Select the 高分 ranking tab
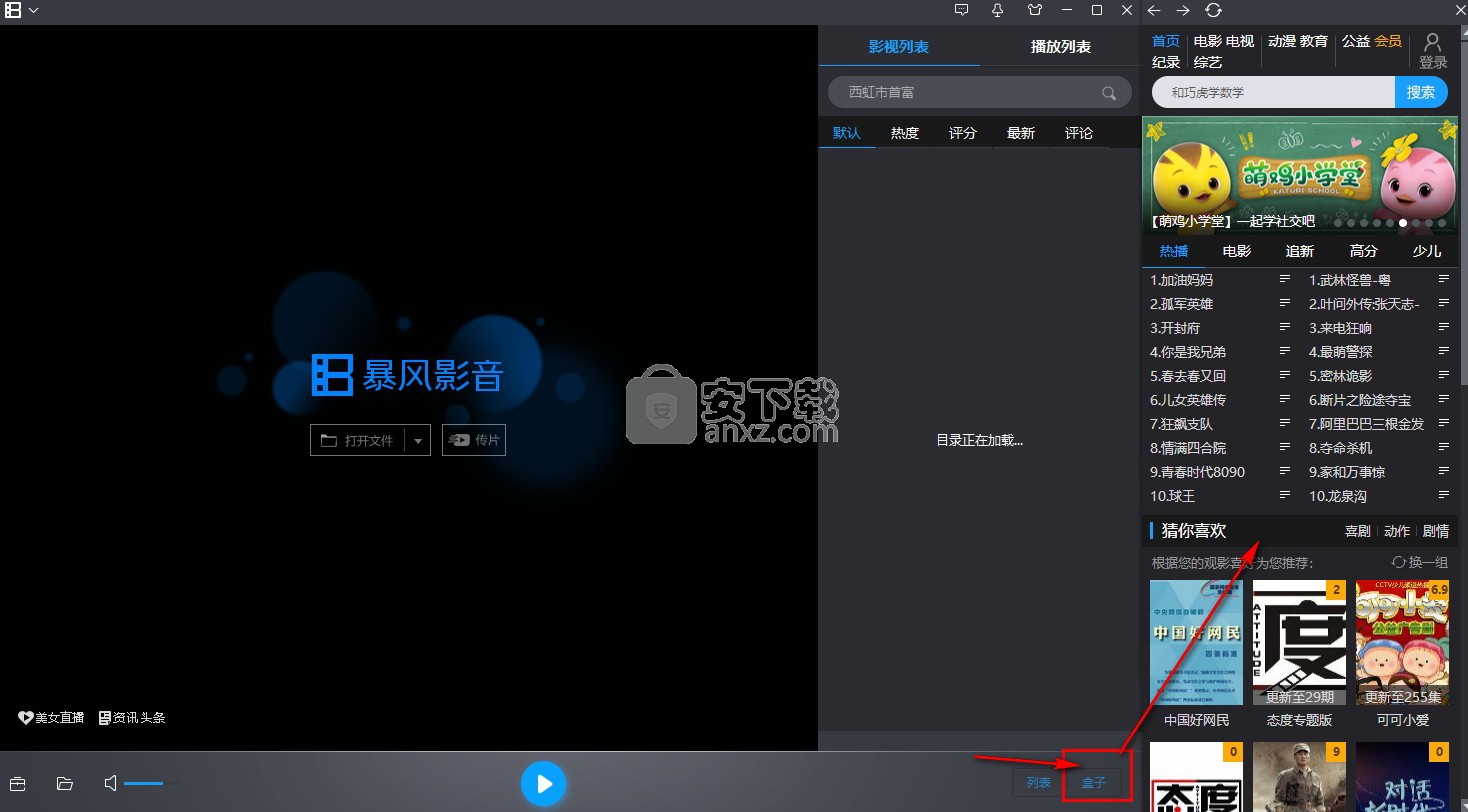This screenshot has height=812, width=1468. point(1363,251)
